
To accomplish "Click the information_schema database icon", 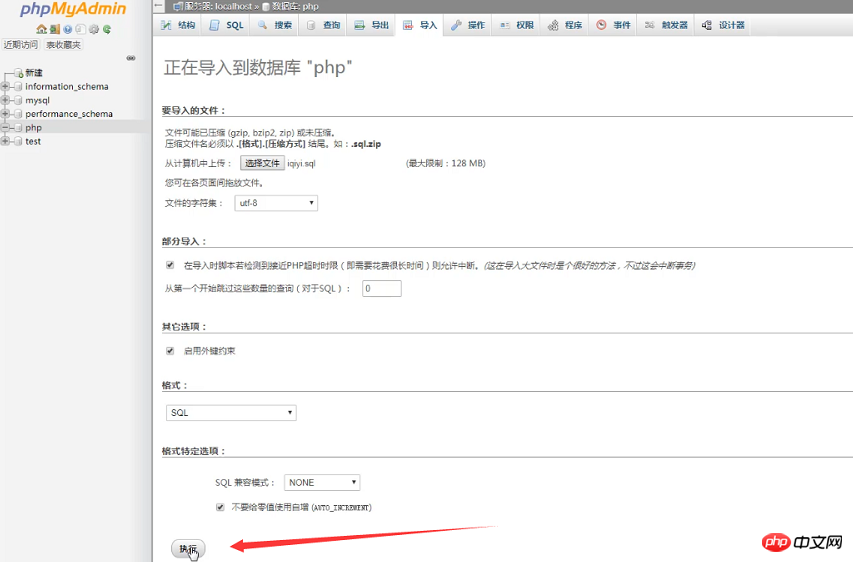I will (18, 87).
